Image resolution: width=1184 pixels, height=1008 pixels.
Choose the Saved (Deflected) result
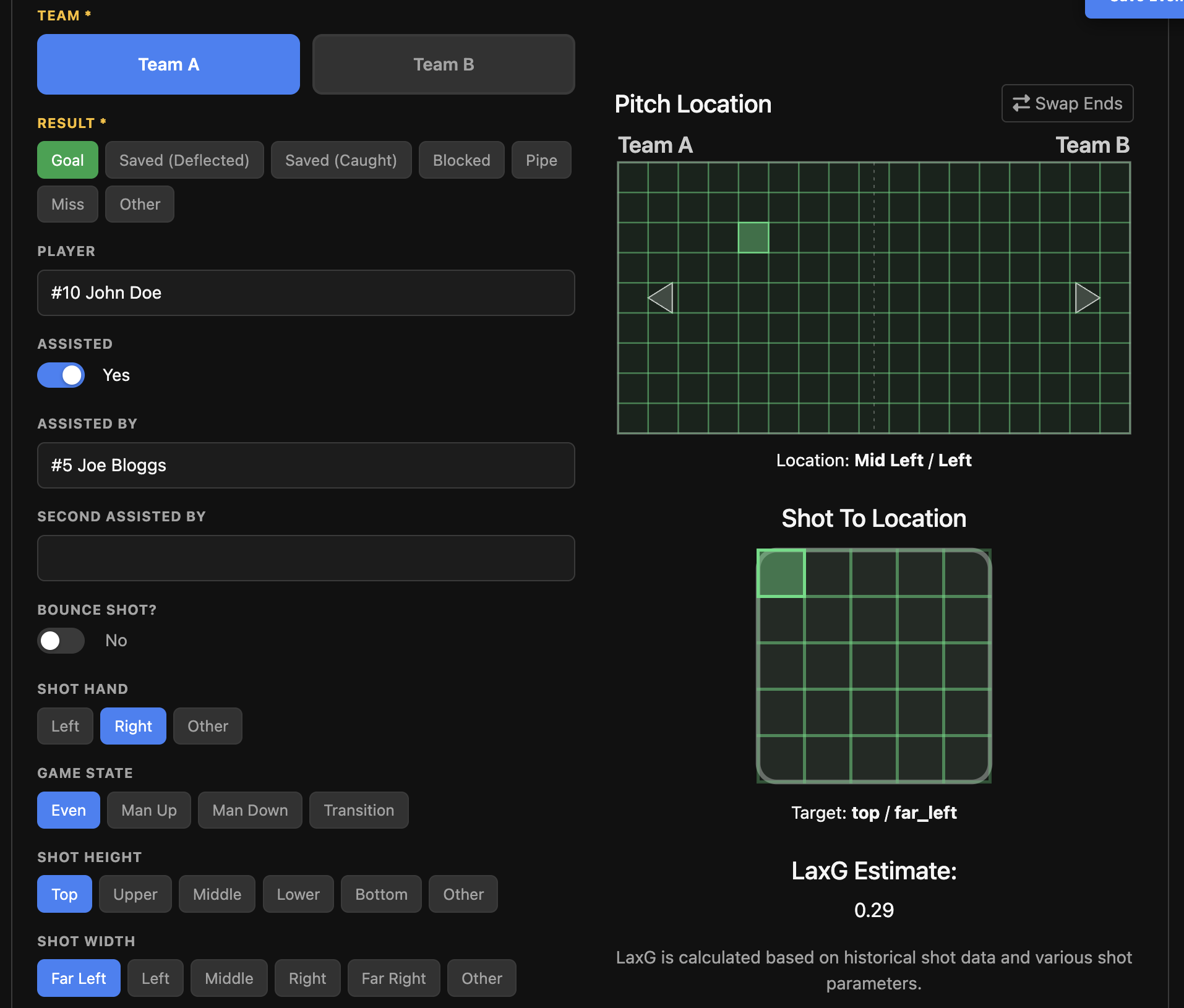(x=184, y=160)
